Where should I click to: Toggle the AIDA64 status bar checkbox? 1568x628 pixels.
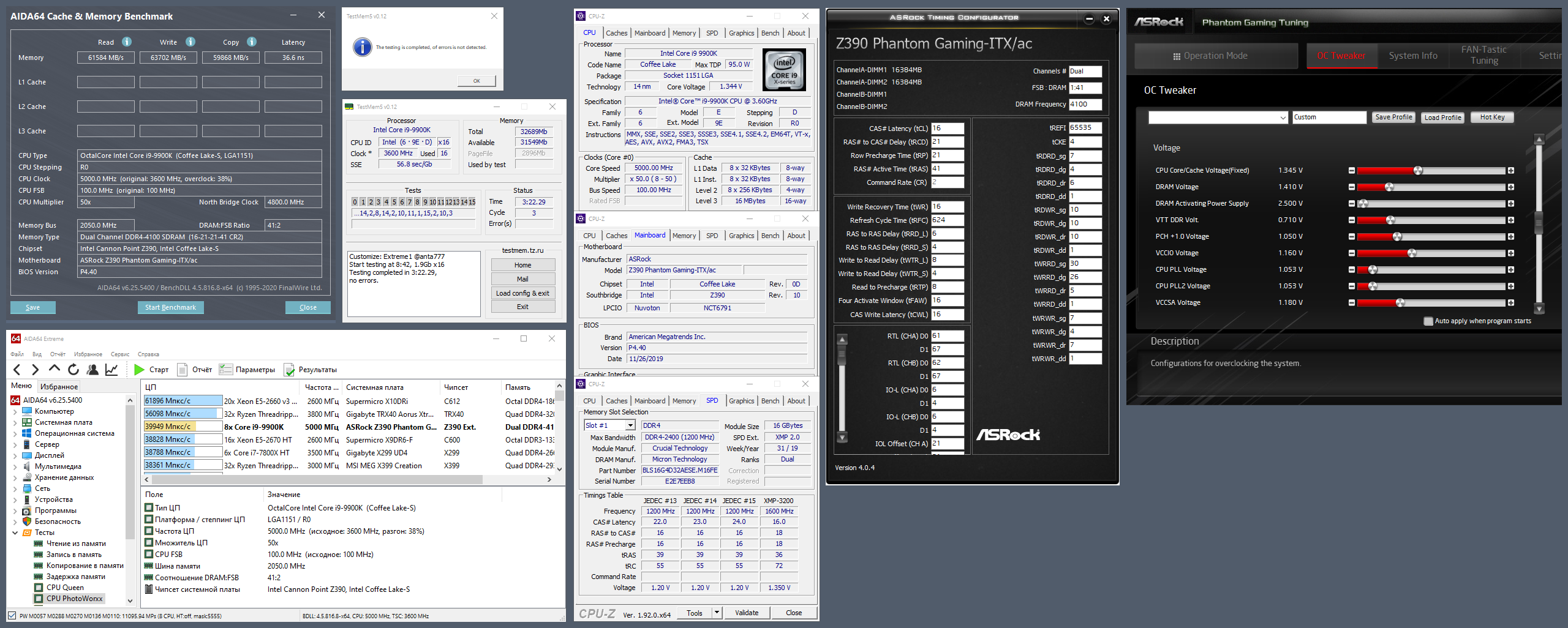[12, 615]
